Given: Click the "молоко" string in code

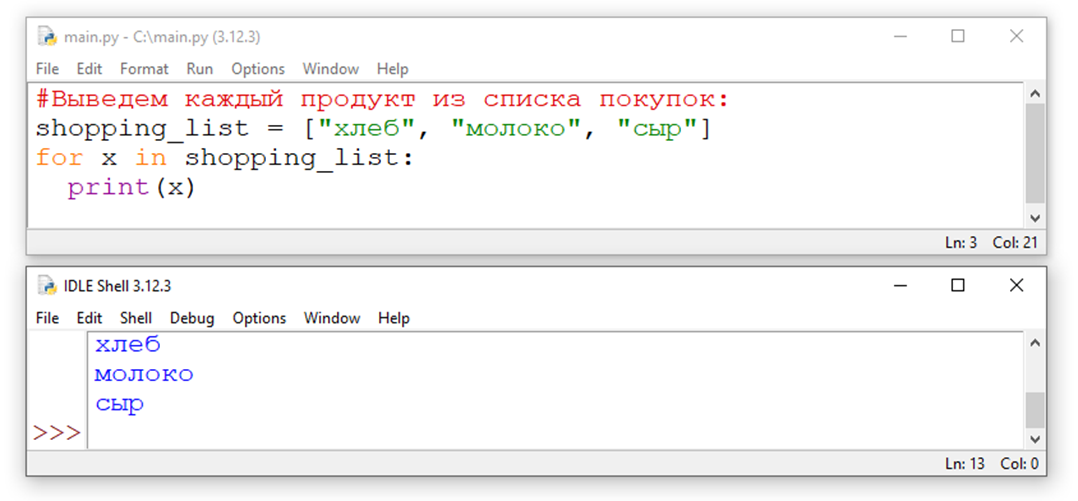Looking at the screenshot, I should [515, 129].
